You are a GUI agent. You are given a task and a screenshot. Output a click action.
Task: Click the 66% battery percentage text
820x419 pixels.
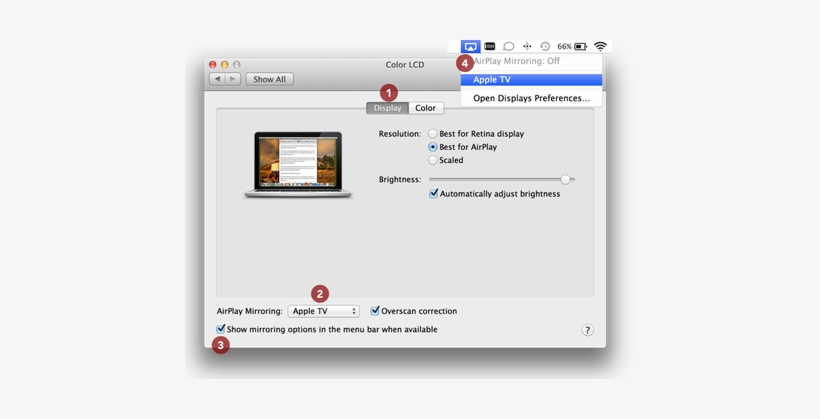(564, 47)
